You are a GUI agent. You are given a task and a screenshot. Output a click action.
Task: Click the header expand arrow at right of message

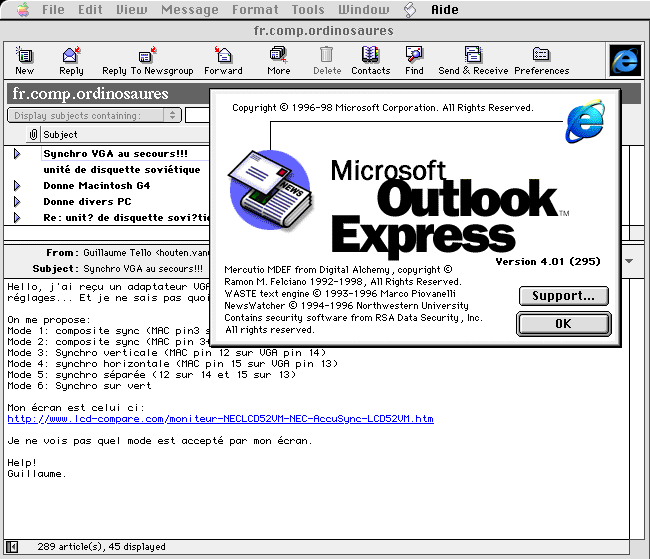pos(629,261)
